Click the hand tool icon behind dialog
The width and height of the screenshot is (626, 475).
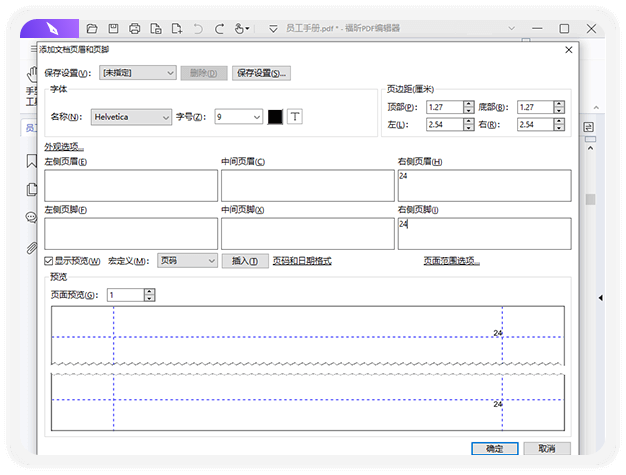[32, 74]
